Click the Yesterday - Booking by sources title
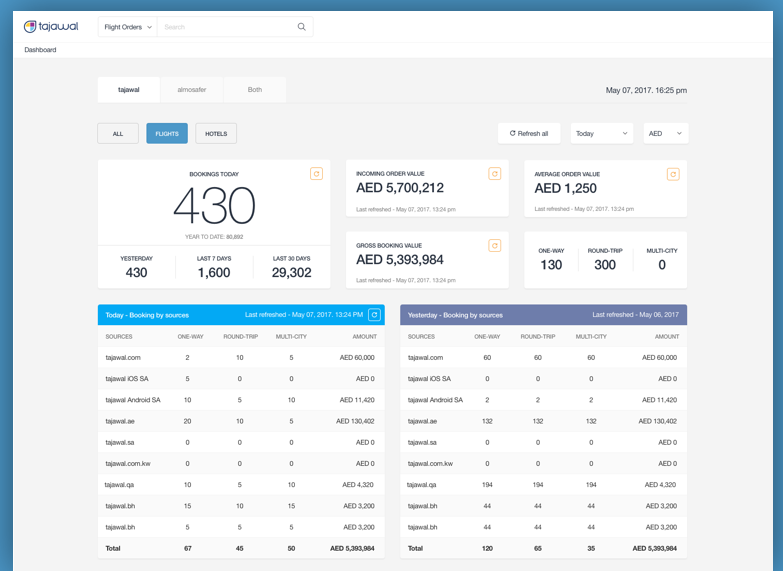The image size is (783, 571). [x=455, y=315]
